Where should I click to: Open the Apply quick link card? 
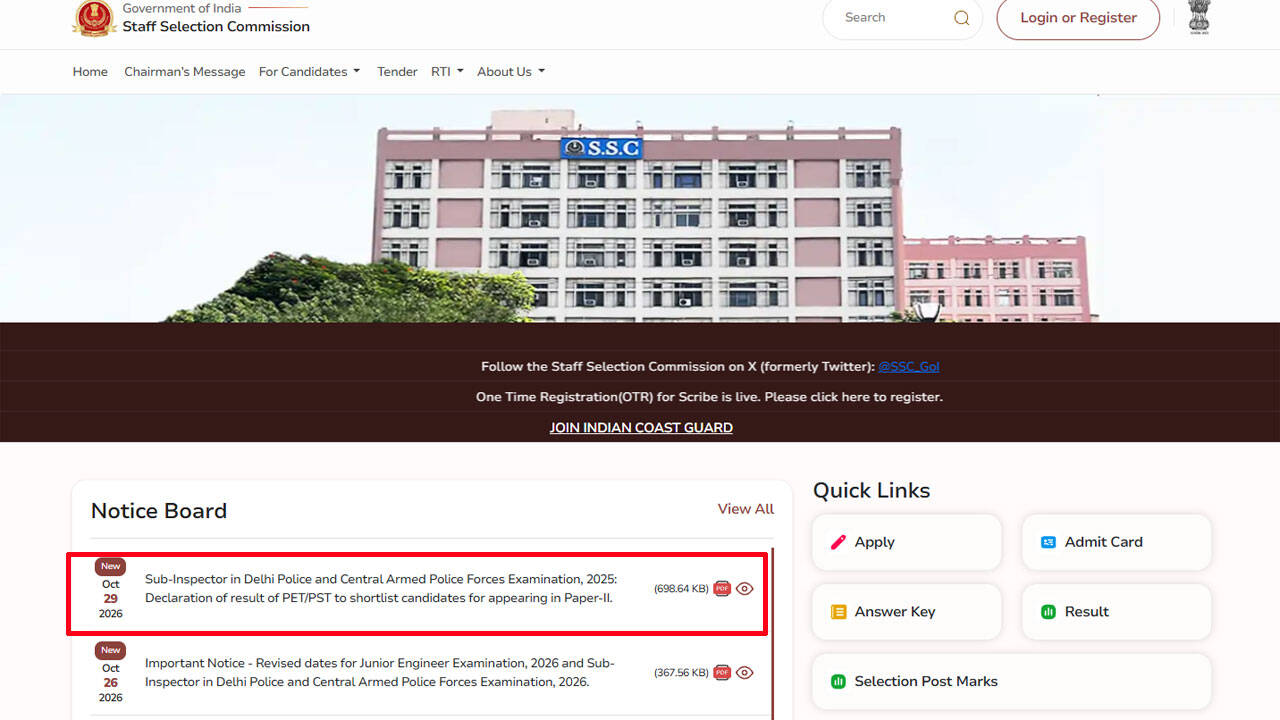pos(907,542)
